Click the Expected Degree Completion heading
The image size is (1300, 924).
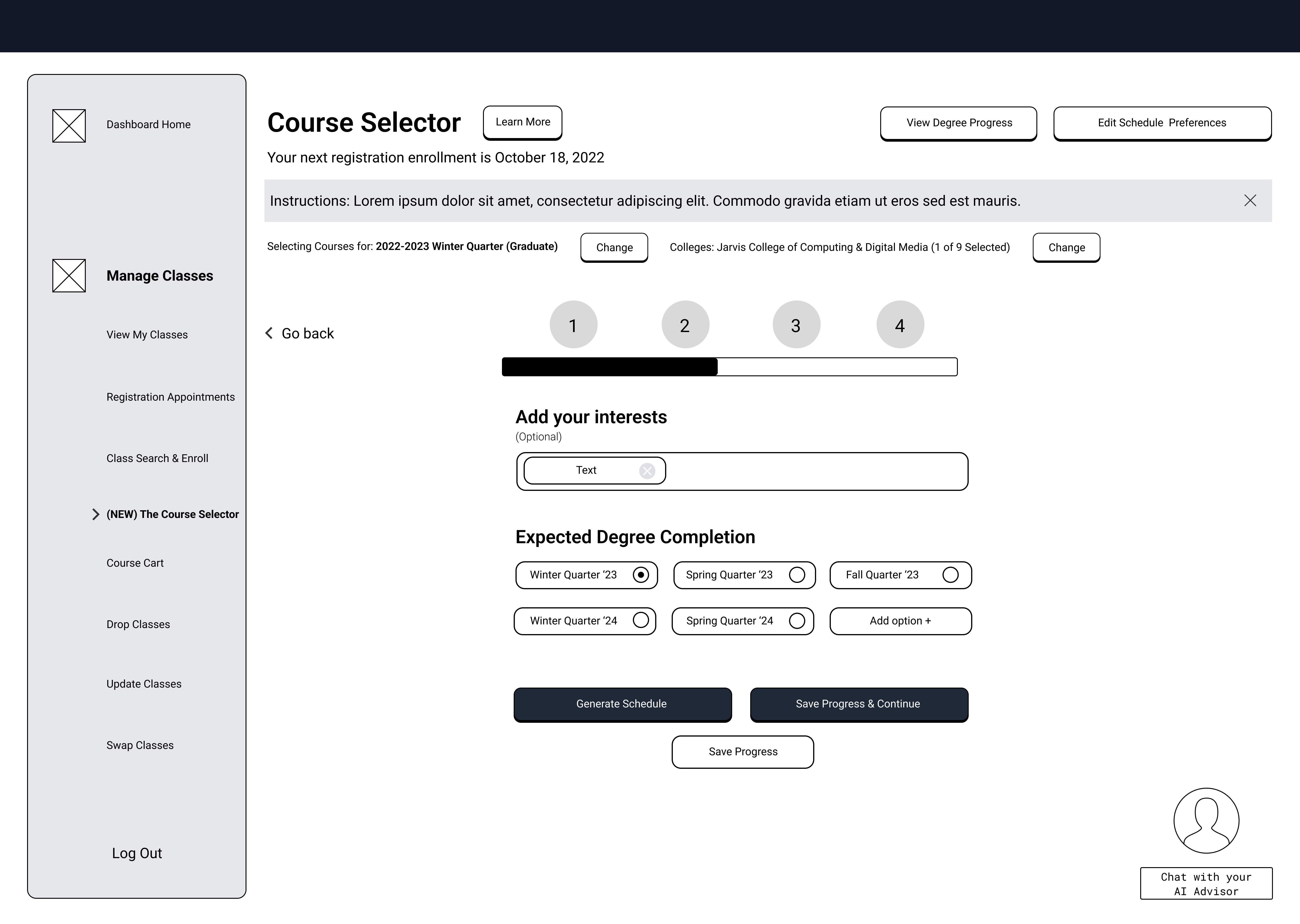click(635, 537)
